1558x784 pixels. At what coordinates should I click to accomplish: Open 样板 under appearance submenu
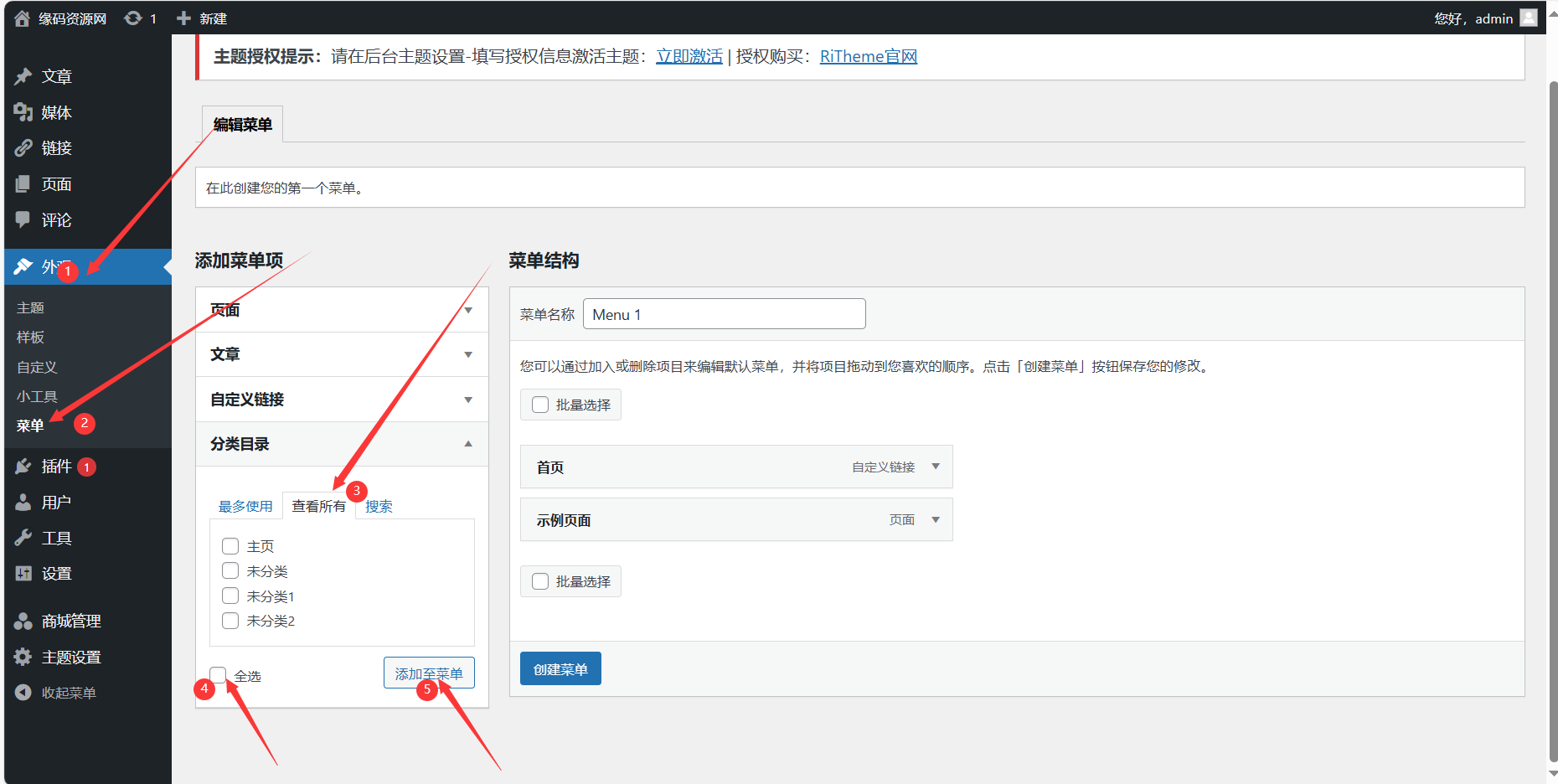30,337
